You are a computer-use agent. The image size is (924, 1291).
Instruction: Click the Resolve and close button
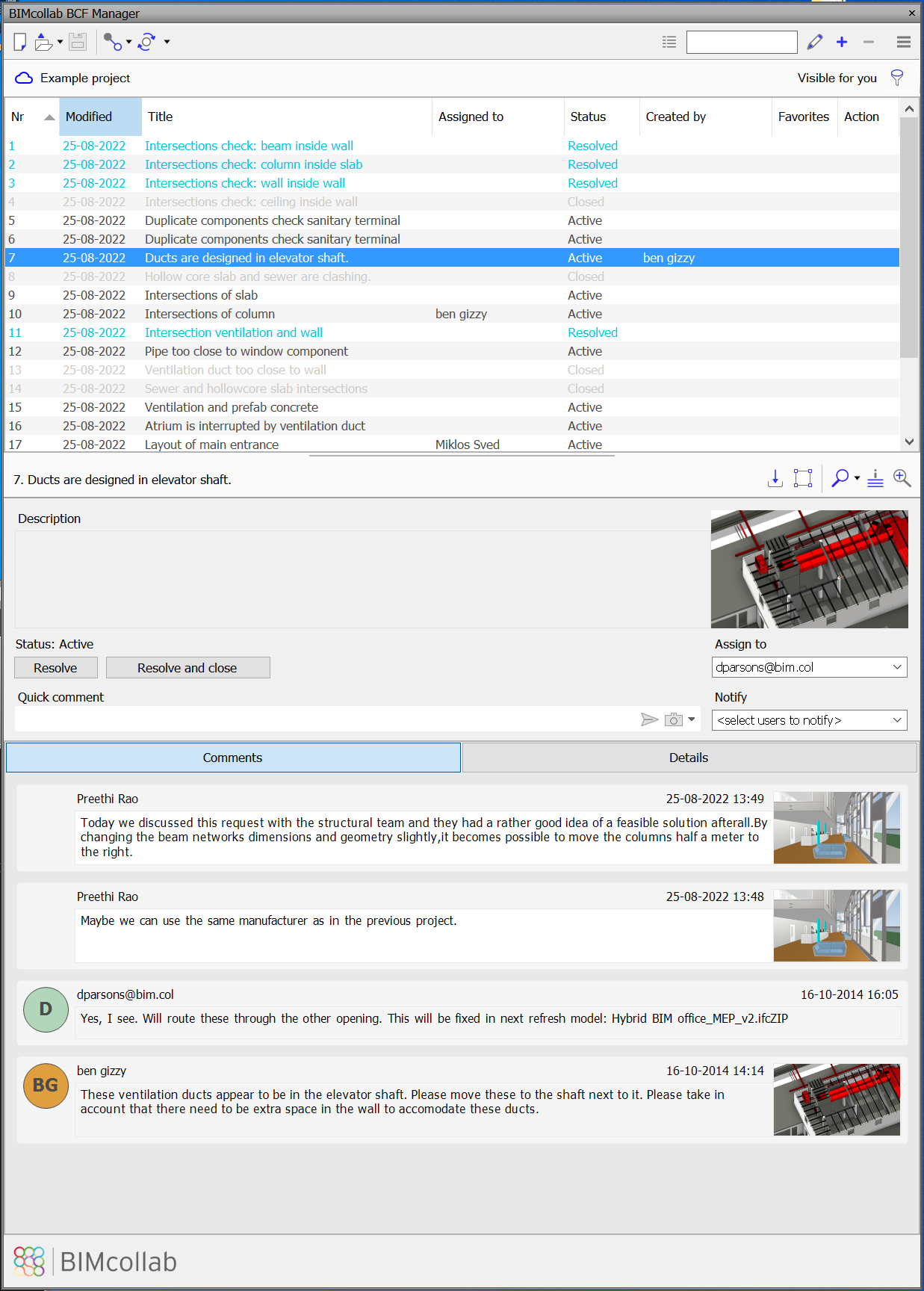pyautogui.click(x=187, y=668)
